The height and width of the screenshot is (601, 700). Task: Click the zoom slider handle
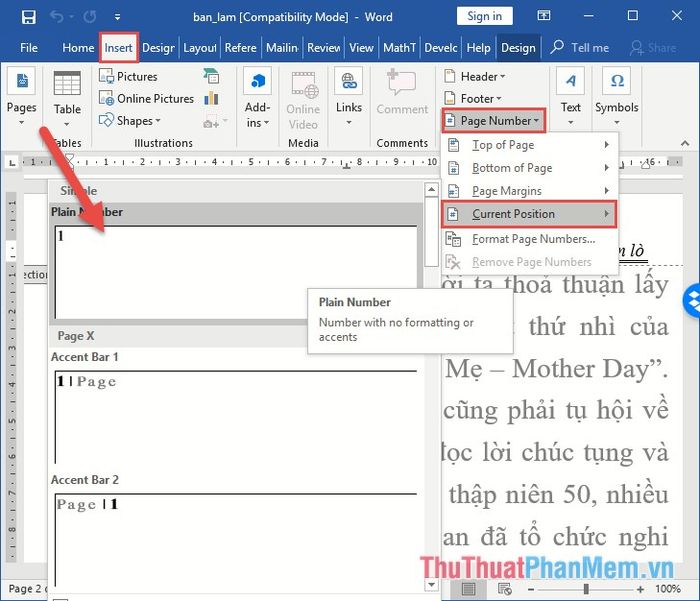tap(586, 589)
